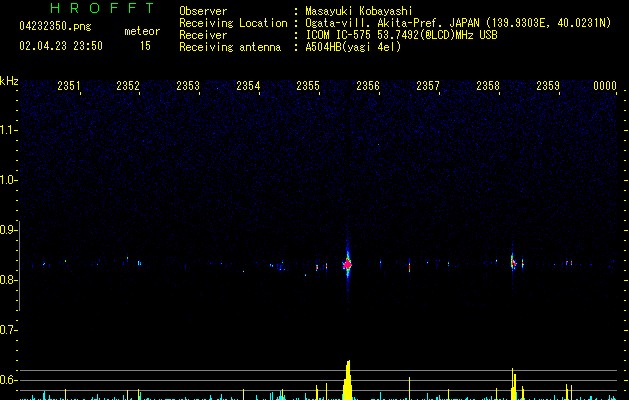Select the 2356 time axis marker
The image size is (629, 400).
[x=368, y=85]
